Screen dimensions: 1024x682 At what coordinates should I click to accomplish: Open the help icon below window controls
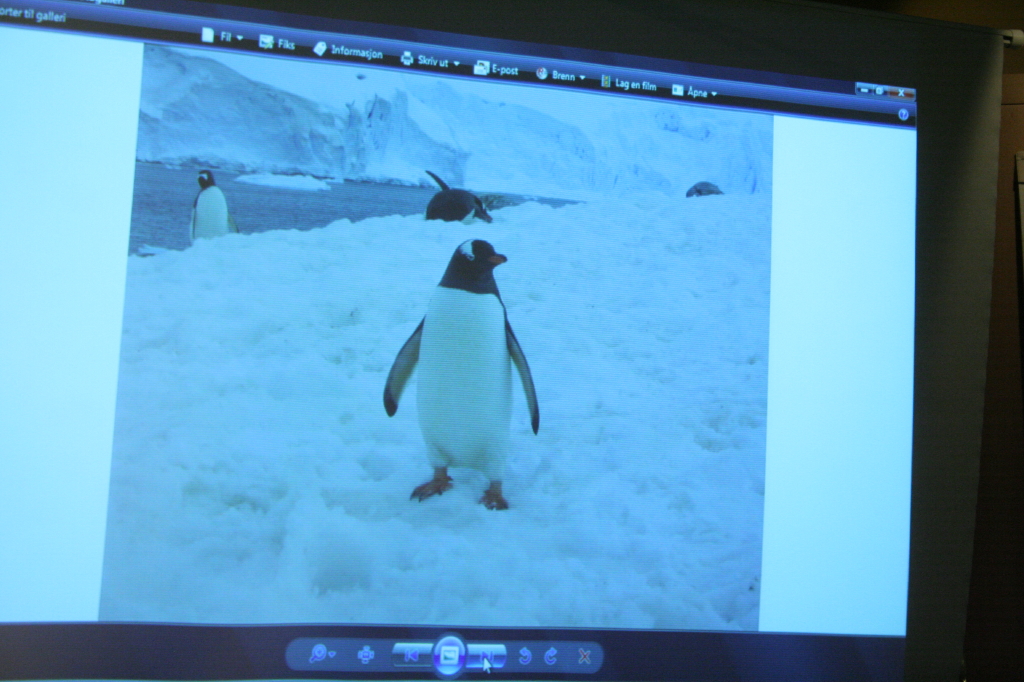pyautogui.click(x=903, y=114)
